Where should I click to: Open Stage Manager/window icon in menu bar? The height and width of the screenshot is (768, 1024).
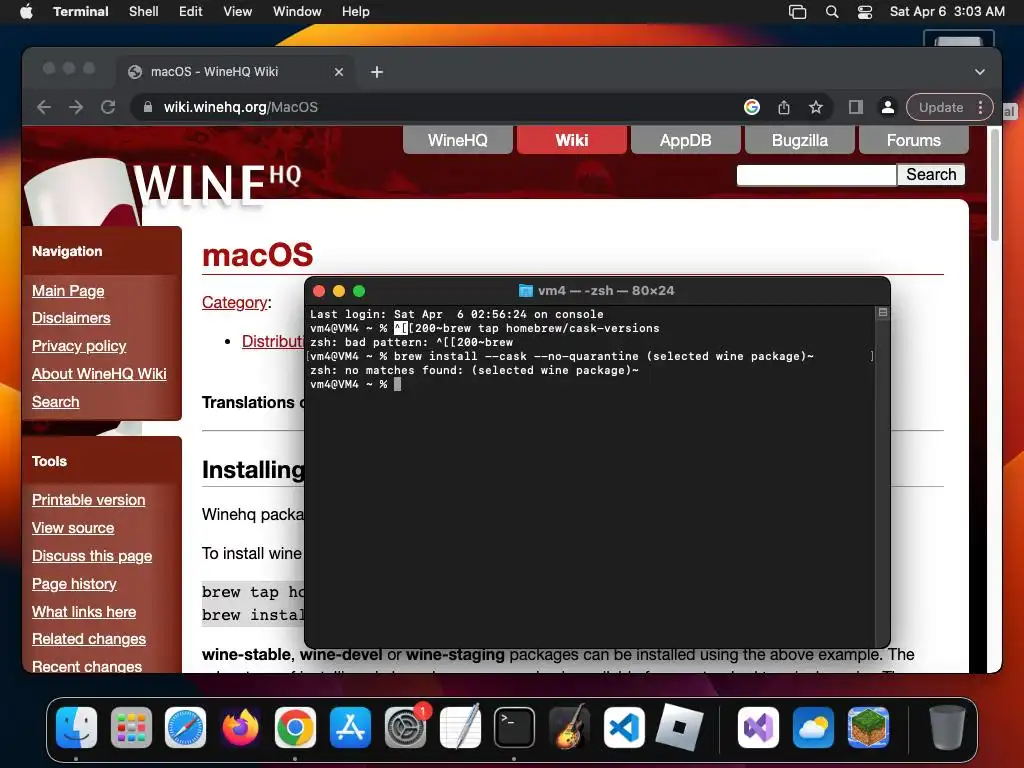pos(797,12)
